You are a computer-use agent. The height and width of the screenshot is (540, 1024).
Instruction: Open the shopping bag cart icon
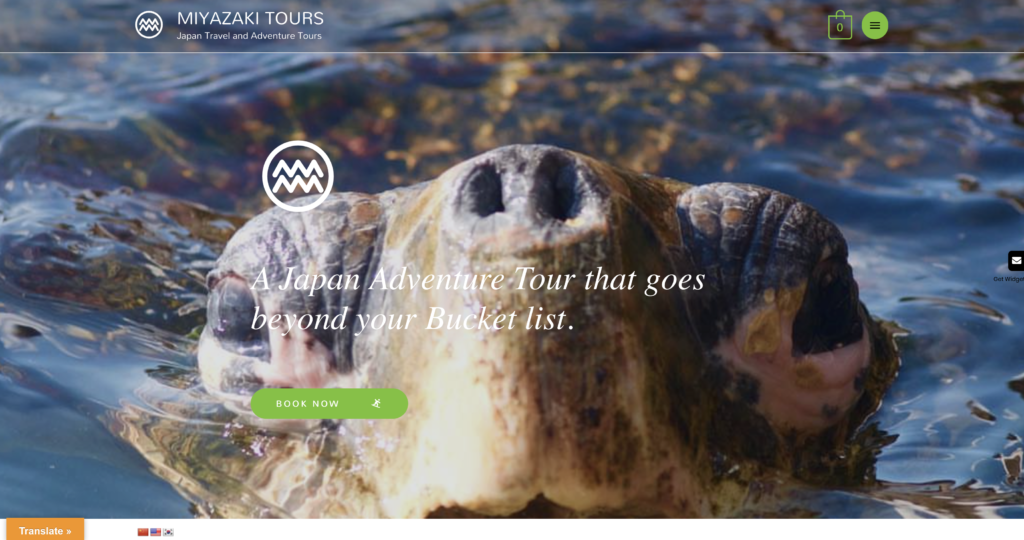pos(840,25)
